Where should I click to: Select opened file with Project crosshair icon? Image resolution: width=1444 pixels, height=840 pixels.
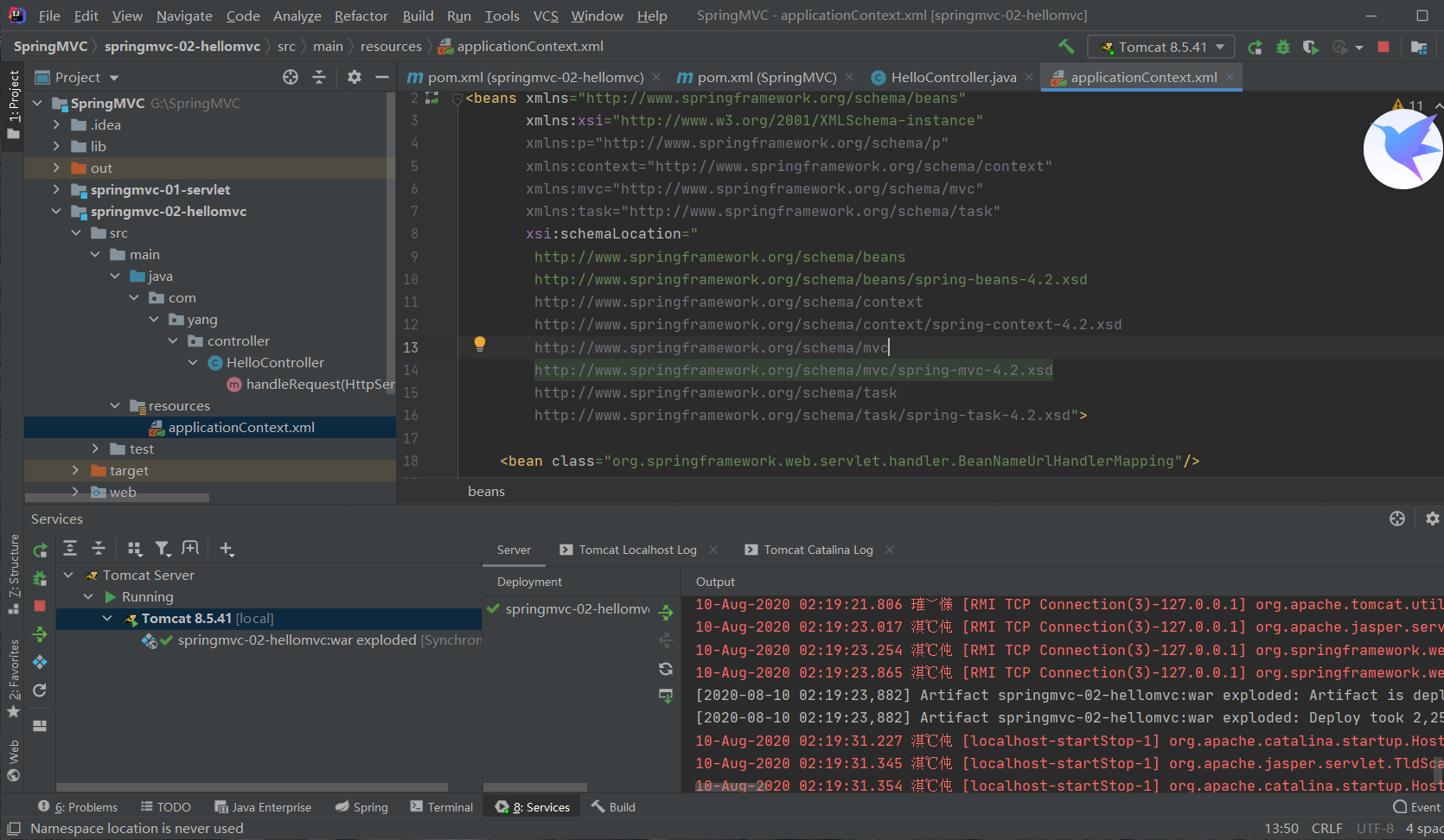point(290,77)
